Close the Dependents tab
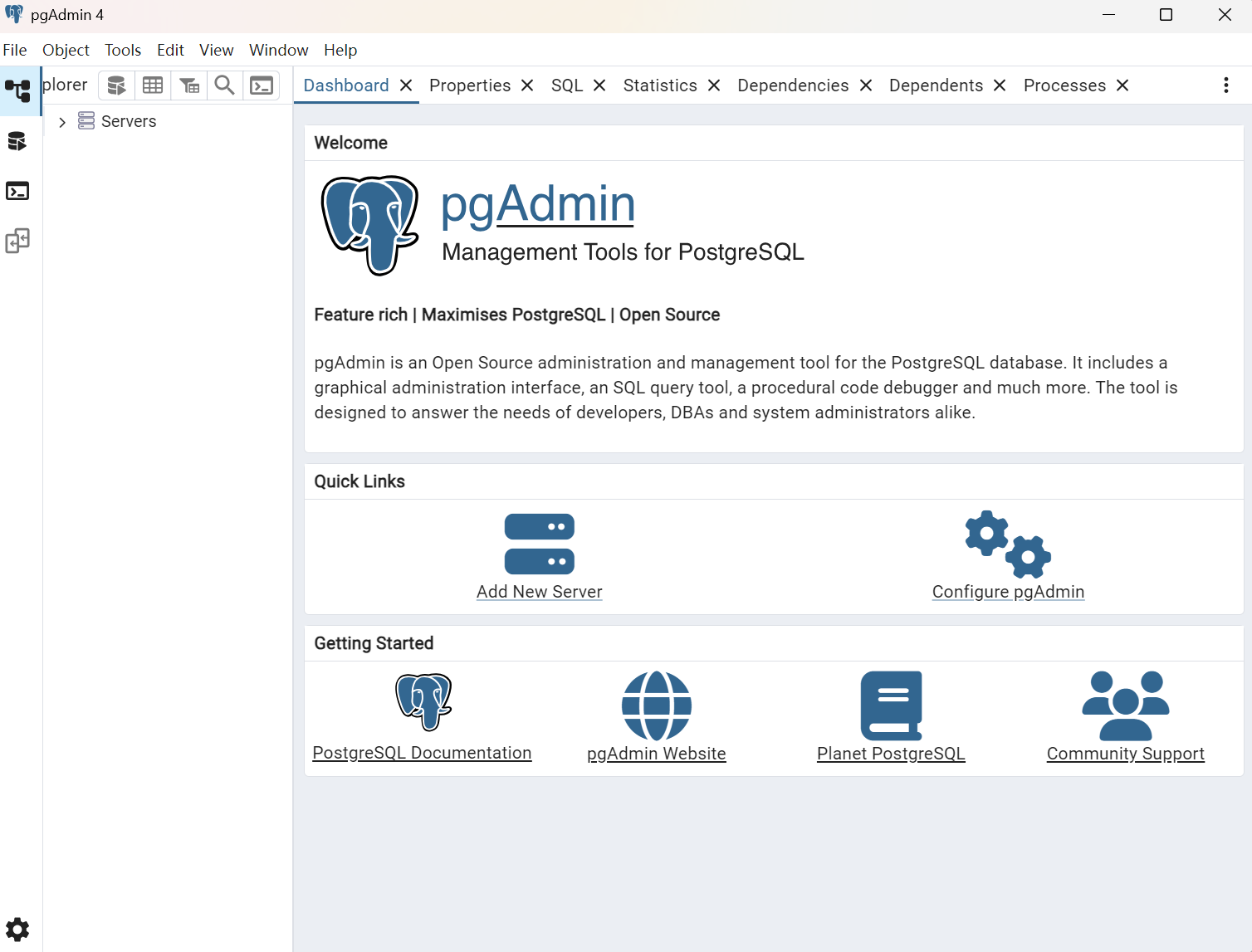 click(x=1000, y=85)
